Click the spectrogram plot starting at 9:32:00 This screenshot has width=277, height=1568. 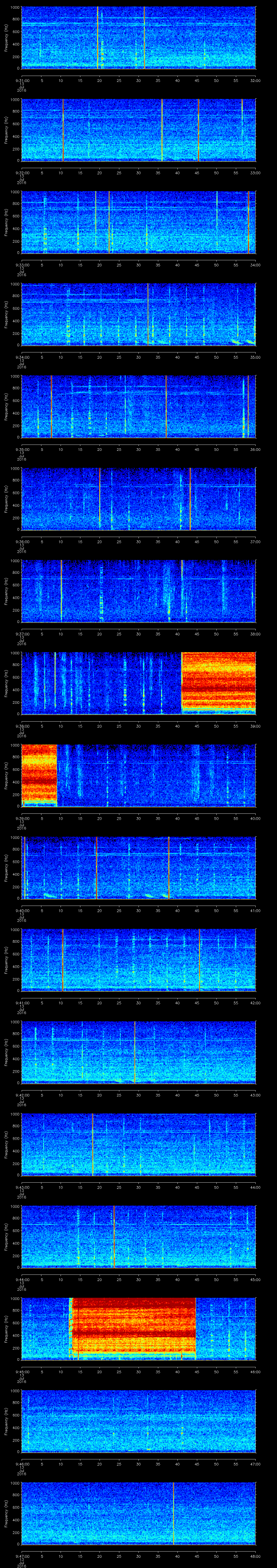coord(138,130)
